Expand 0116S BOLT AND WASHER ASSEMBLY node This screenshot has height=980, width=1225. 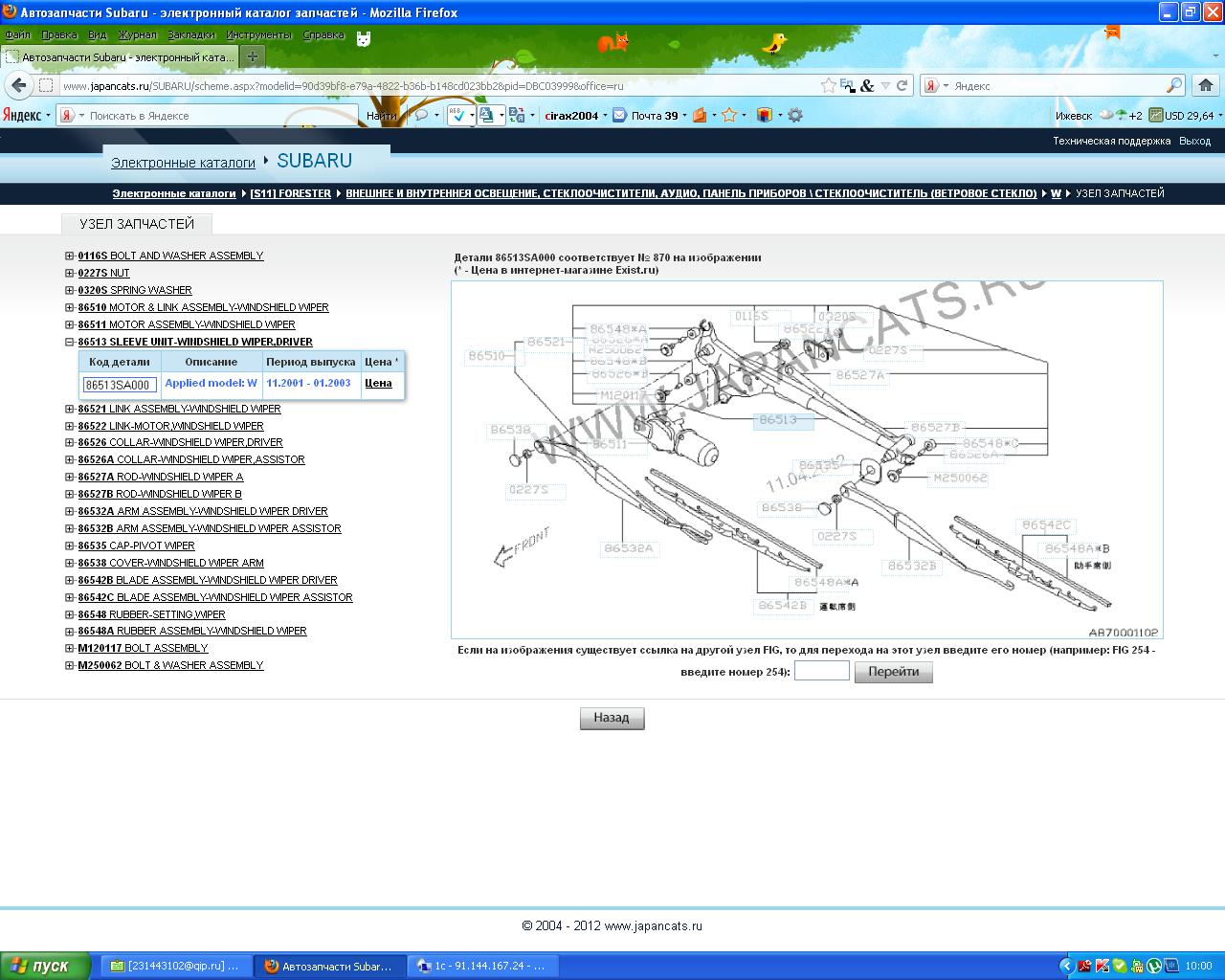pos(70,256)
